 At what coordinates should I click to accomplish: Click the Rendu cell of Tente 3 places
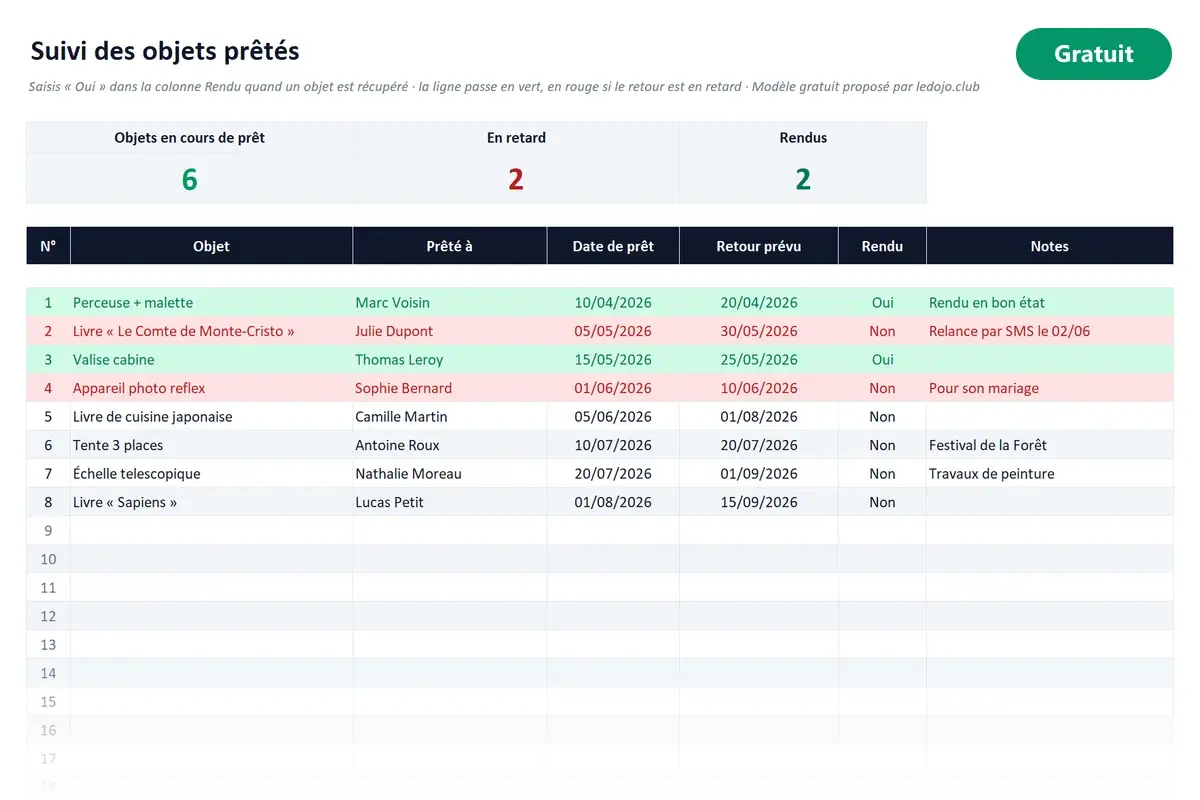click(x=882, y=445)
